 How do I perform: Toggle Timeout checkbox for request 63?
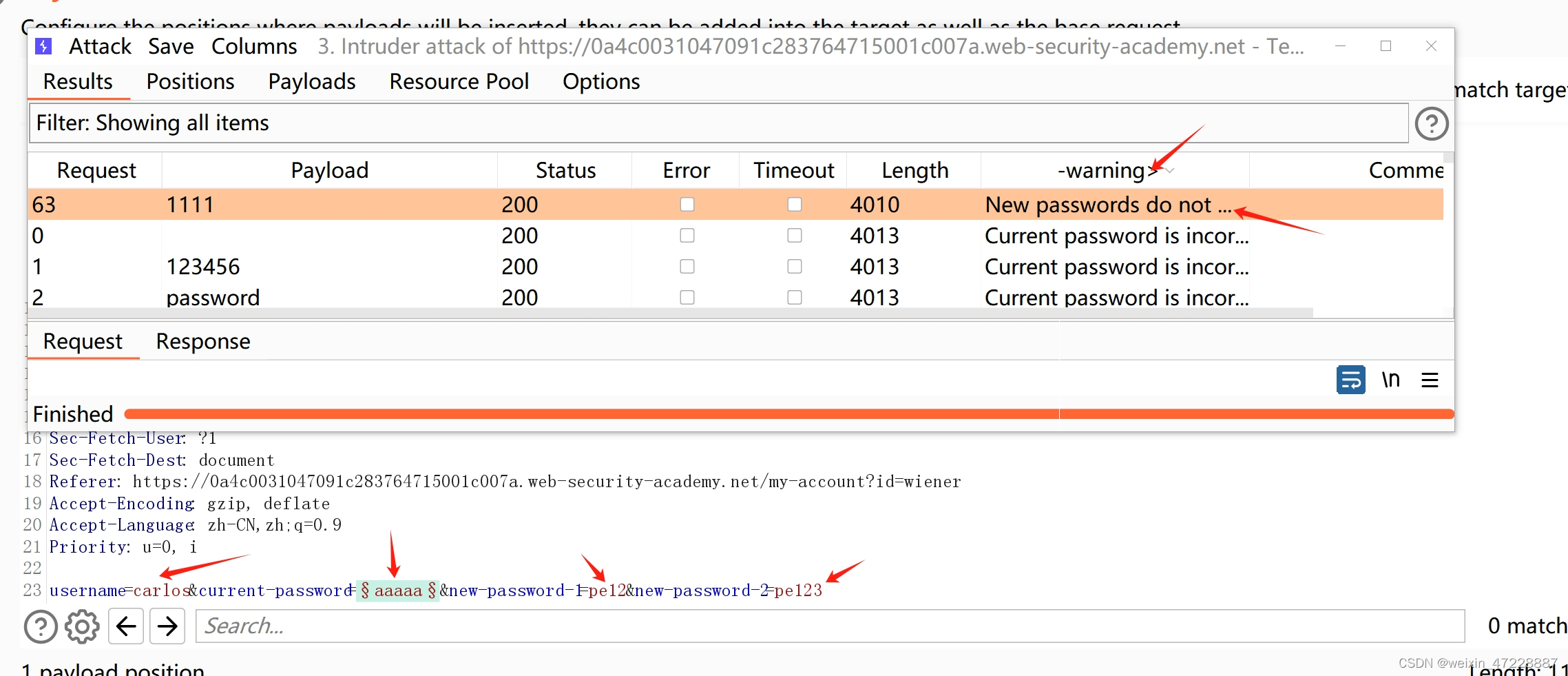(794, 205)
